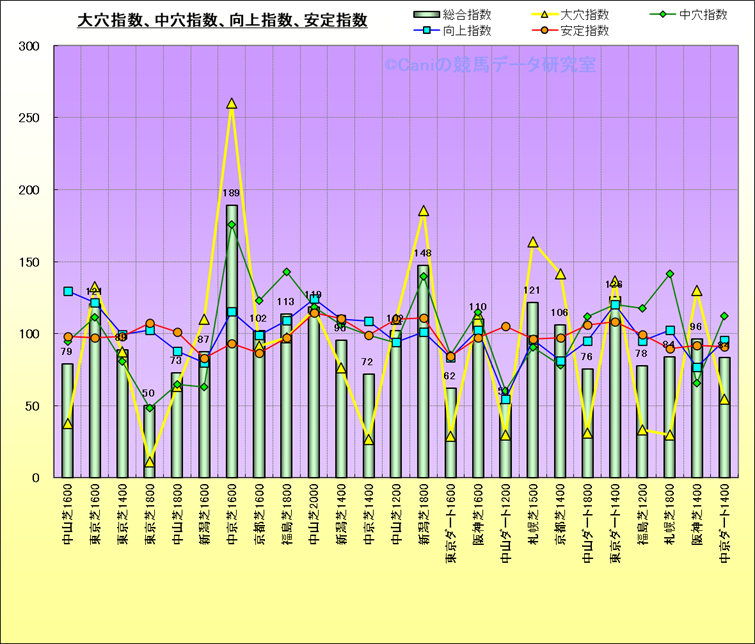
Task: Click the cyan square point above 中山芝1600
Action: pos(68,291)
